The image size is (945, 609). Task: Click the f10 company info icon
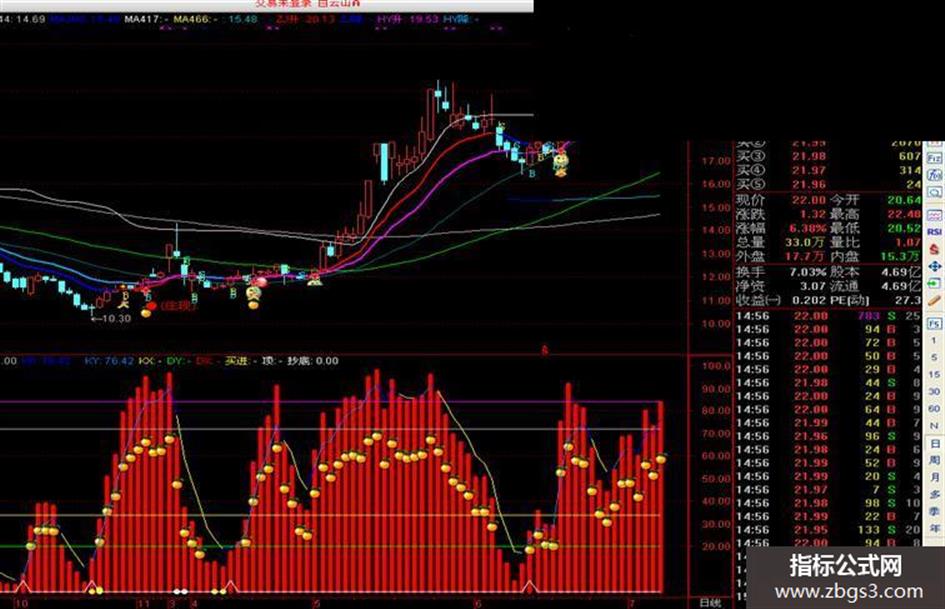coord(934,175)
